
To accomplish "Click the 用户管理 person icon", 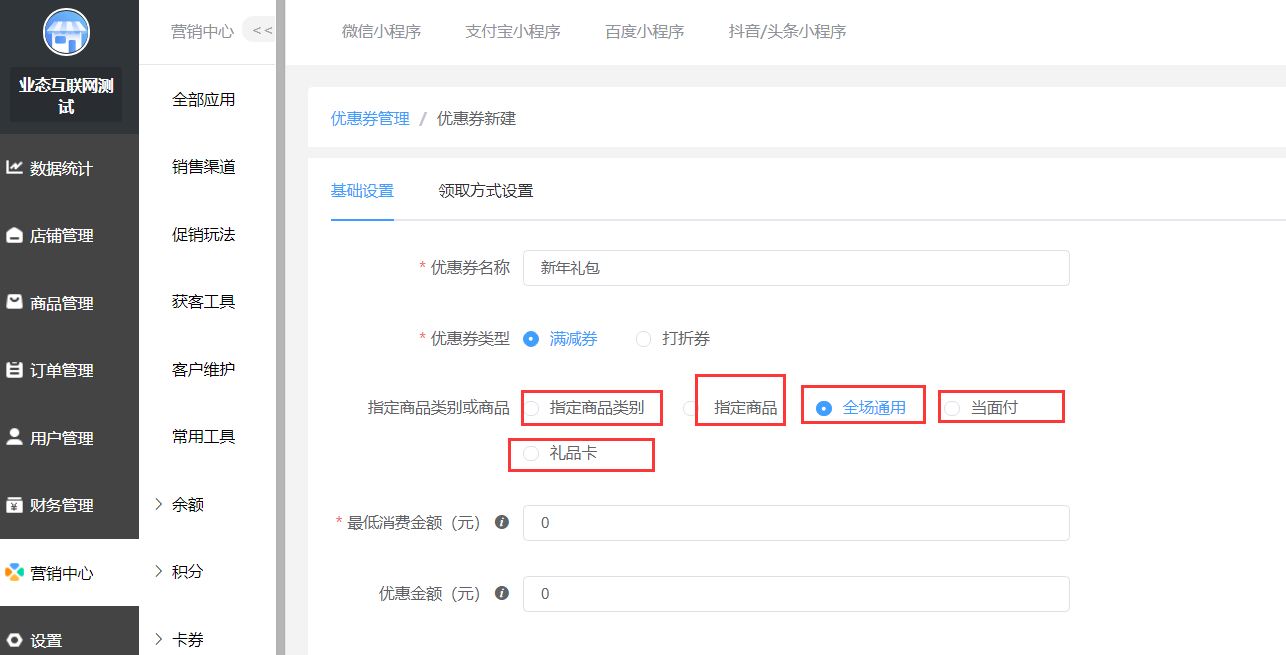I will pyautogui.click(x=14, y=437).
